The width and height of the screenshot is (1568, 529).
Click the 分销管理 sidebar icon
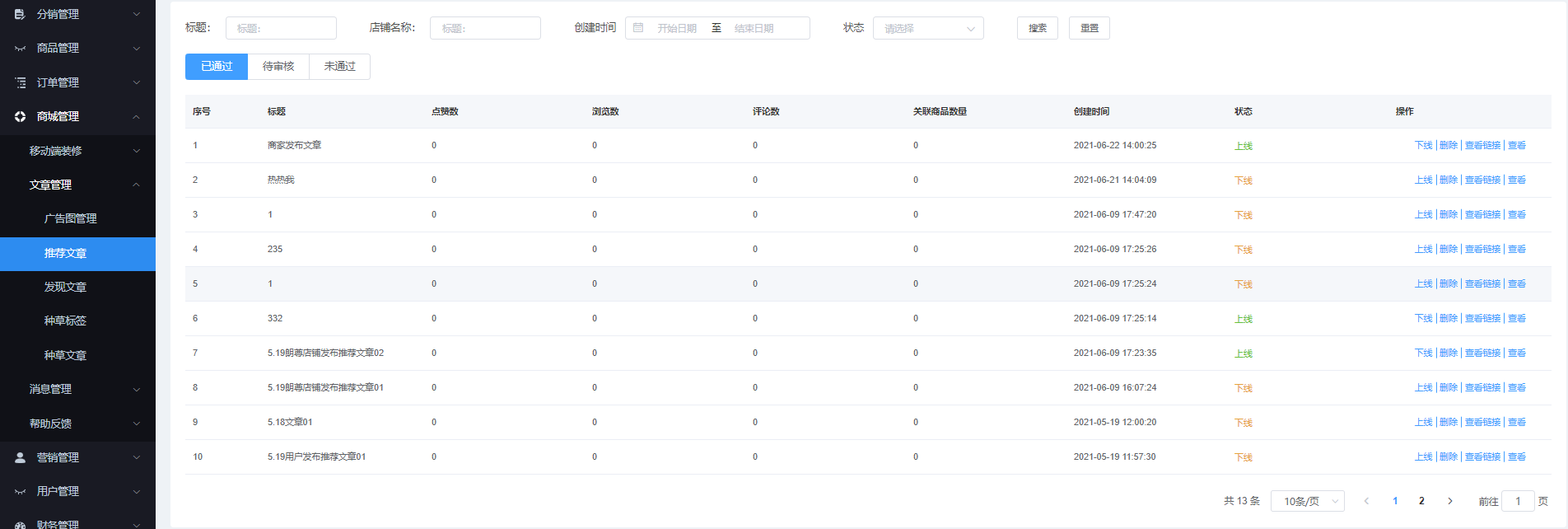[20, 14]
